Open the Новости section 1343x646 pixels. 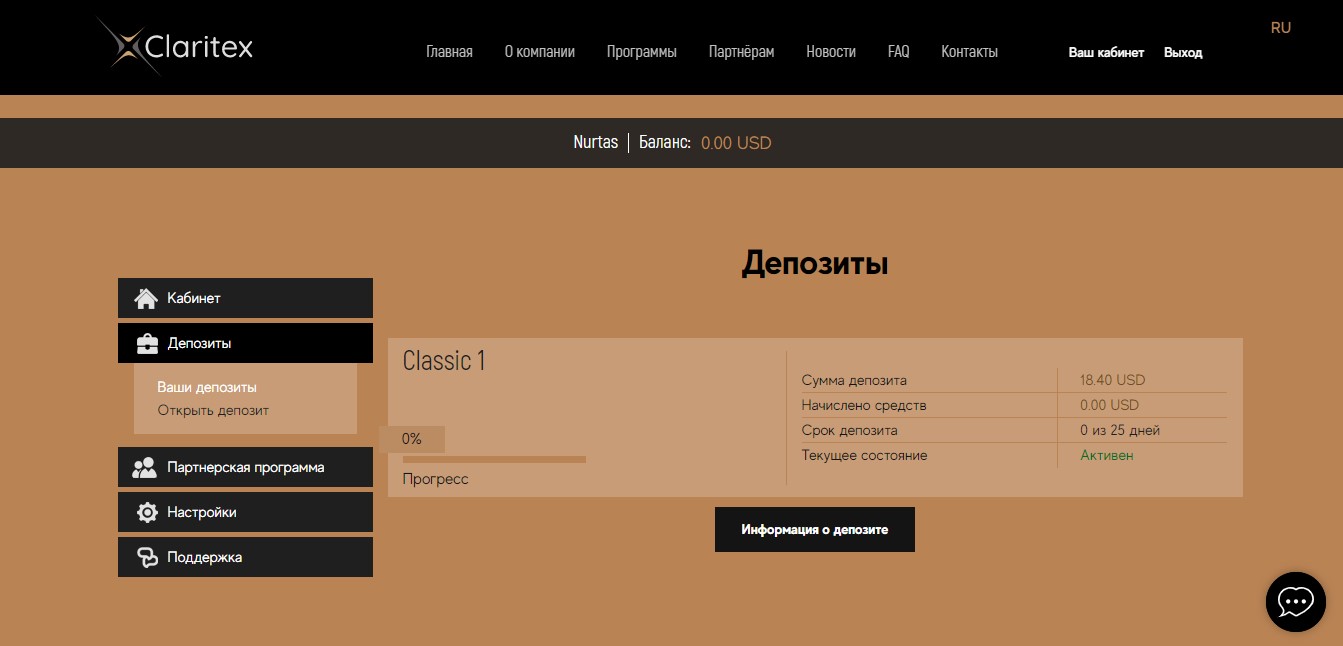pyautogui.click(x=830, y=52)
